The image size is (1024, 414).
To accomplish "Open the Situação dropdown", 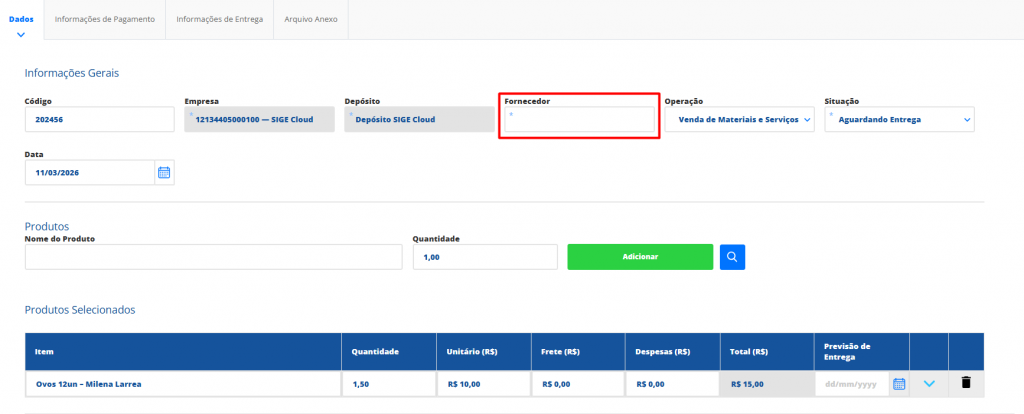I will point(899,119).
